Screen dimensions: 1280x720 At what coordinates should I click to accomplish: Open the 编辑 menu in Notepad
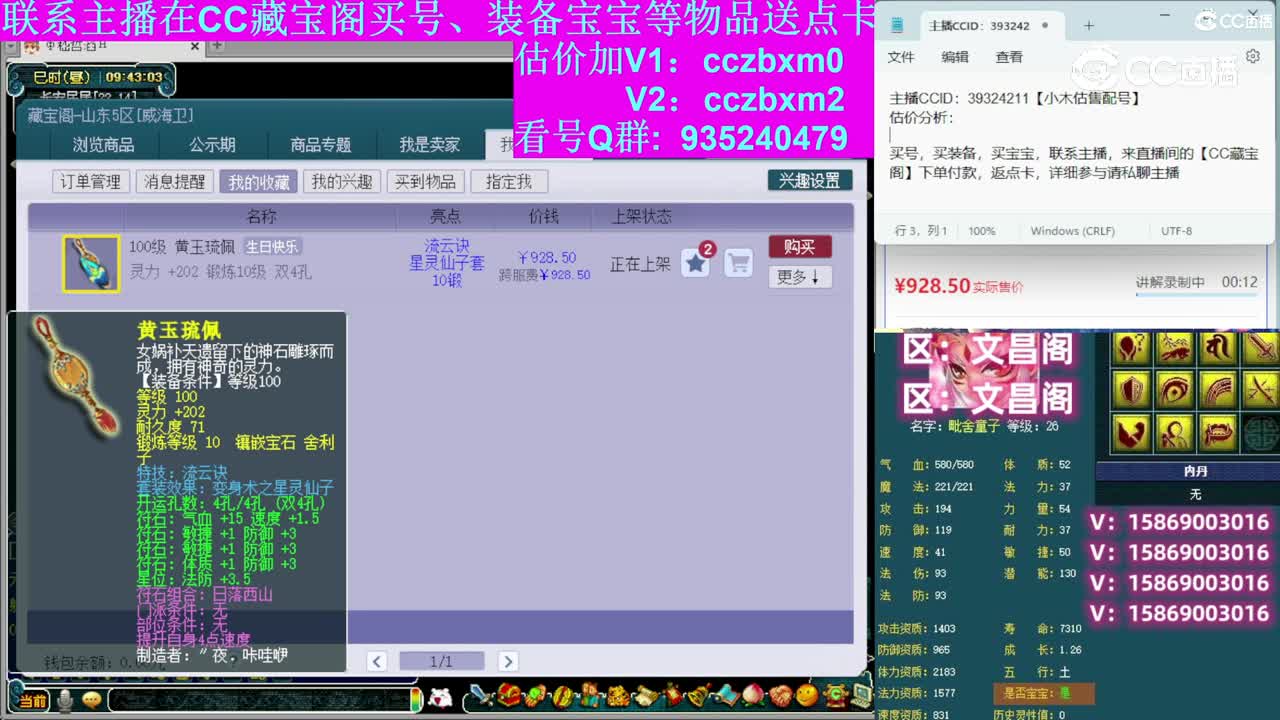coord(955,58)
